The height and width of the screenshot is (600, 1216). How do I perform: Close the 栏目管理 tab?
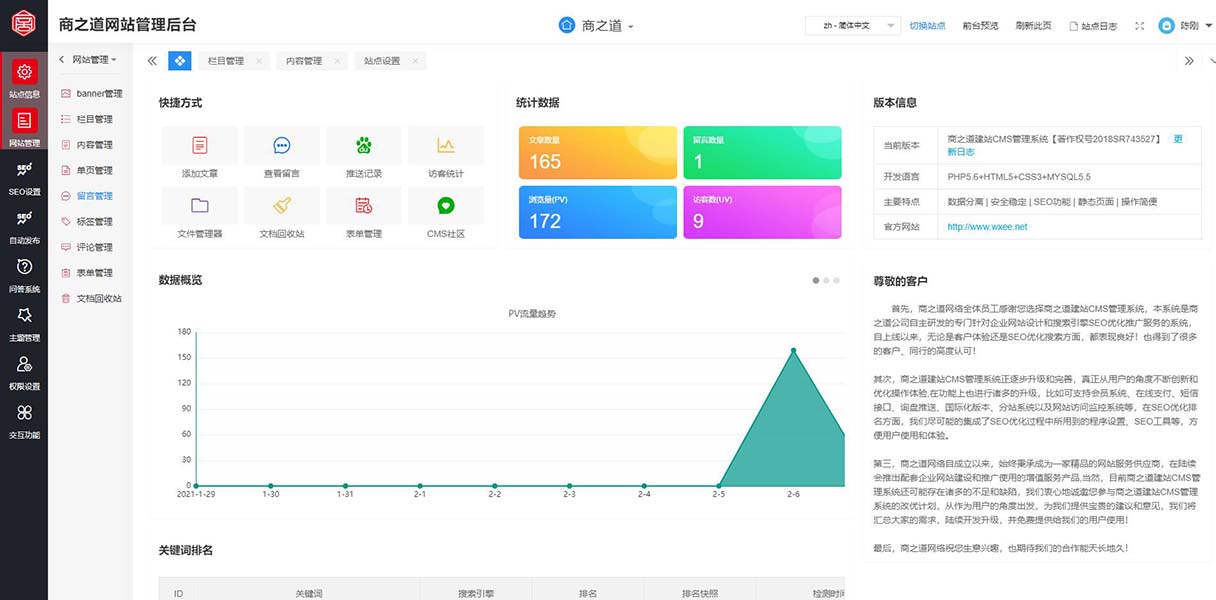point(259,61)
